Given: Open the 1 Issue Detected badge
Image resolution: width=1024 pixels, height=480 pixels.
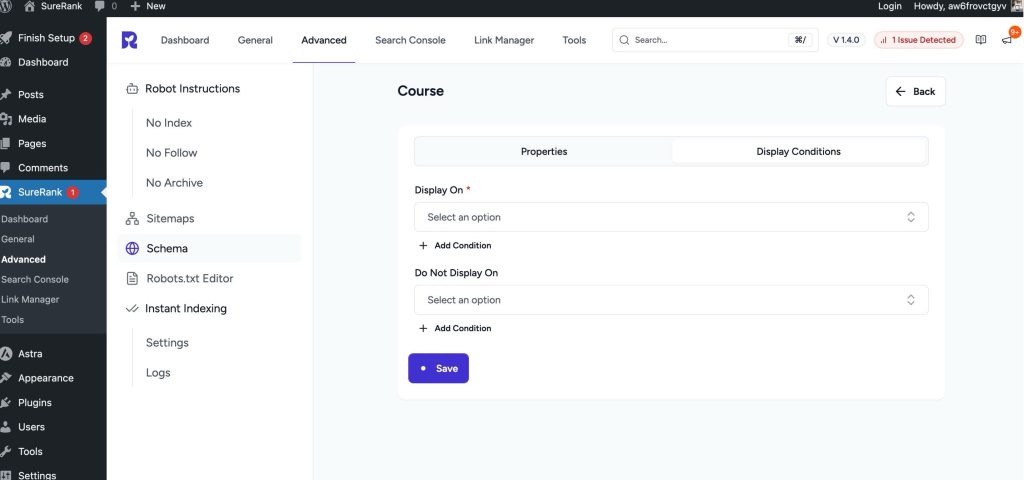Looking at the screenshot, I should click(917, 40).
